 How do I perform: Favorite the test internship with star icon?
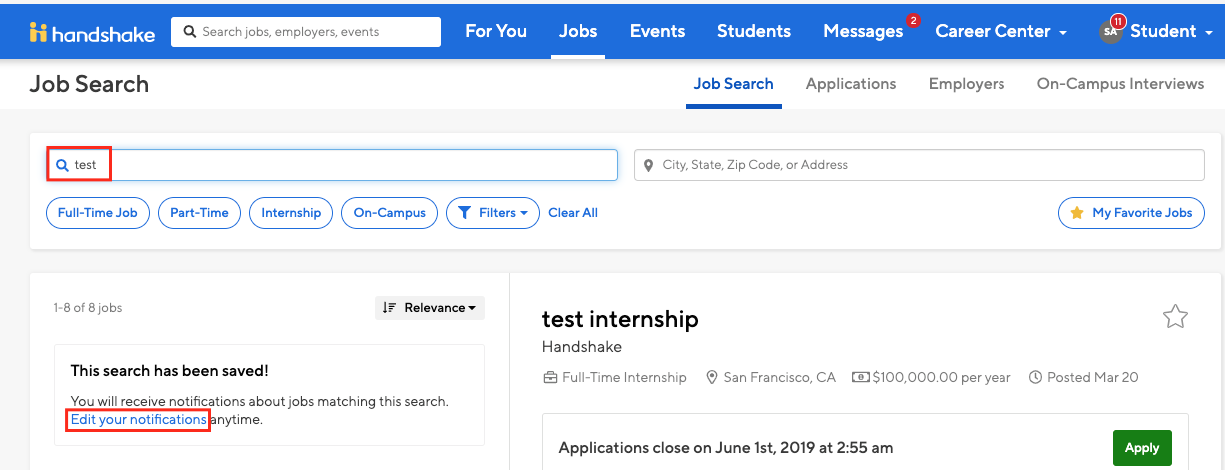tap(1175, 318)
